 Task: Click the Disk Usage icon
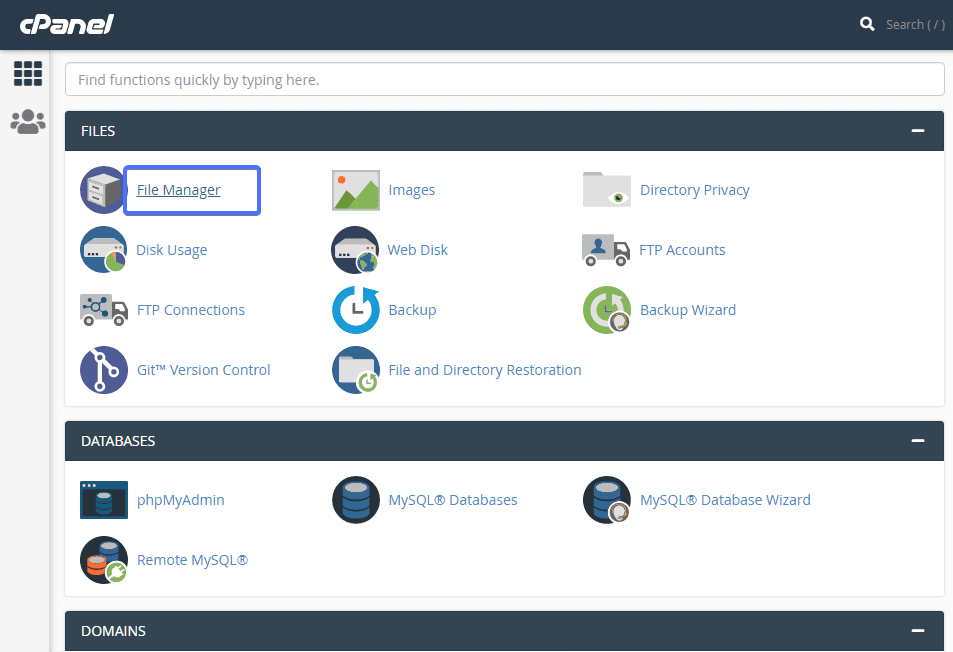click(x=103, y=250)
